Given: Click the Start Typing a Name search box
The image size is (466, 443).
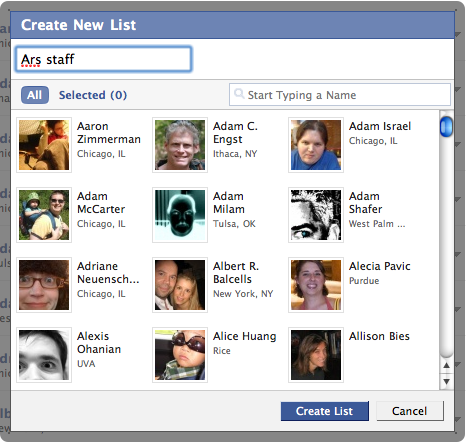Looking at the screenshot, I should coord(340,95).
